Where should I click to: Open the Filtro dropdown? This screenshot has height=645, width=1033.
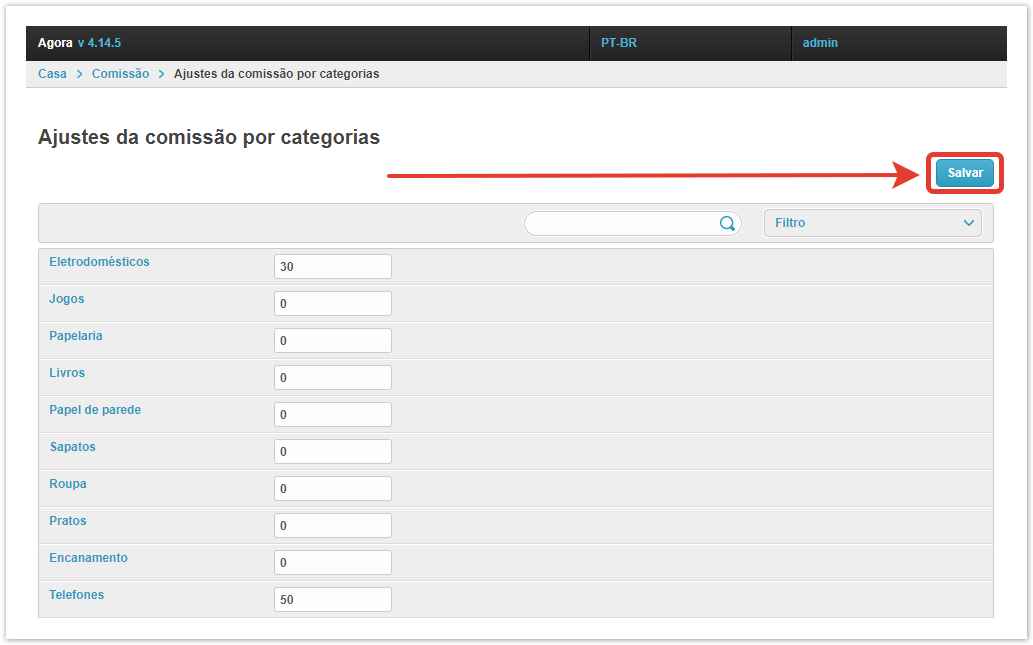[x=872, y=223]
